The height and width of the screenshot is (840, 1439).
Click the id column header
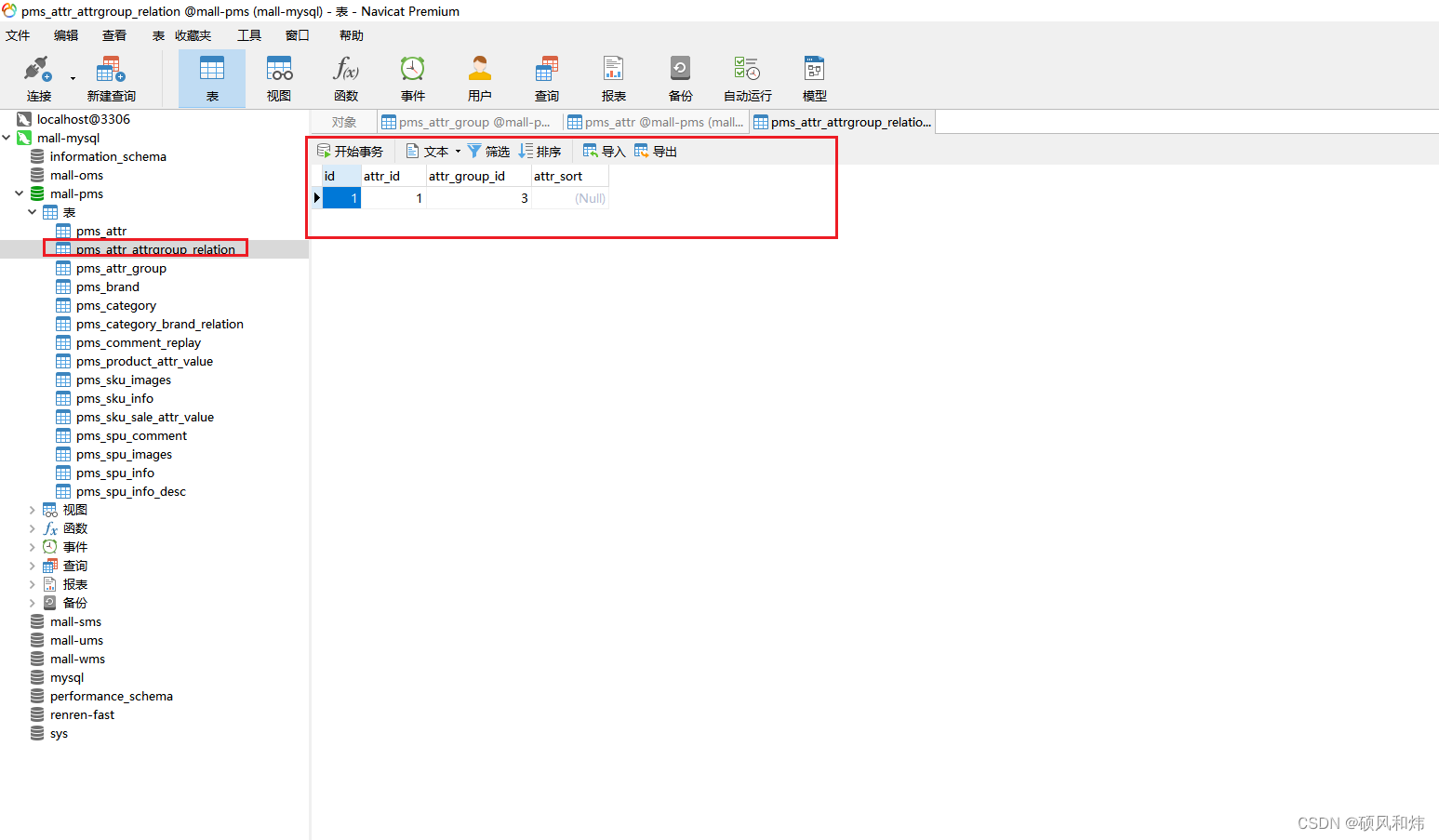[341, 176]
